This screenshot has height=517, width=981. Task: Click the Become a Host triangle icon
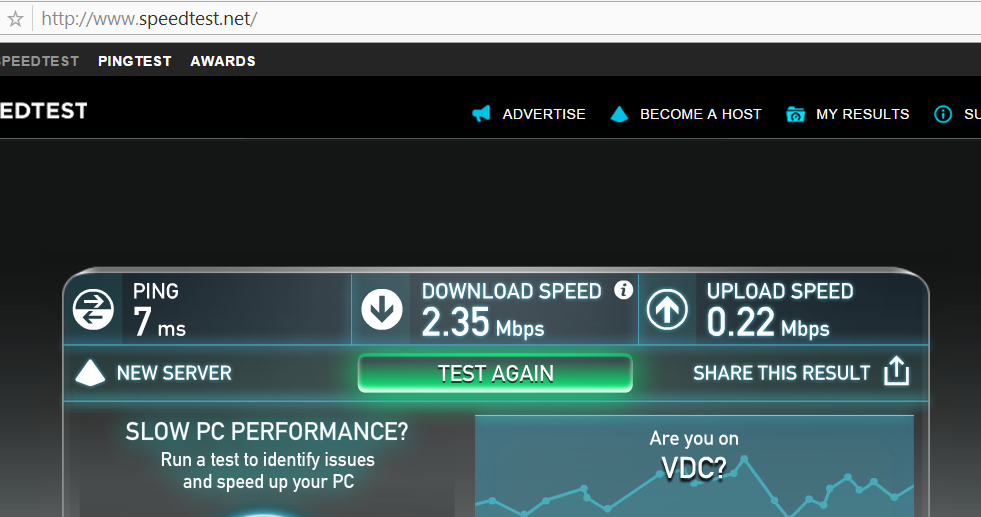[619, 114]
